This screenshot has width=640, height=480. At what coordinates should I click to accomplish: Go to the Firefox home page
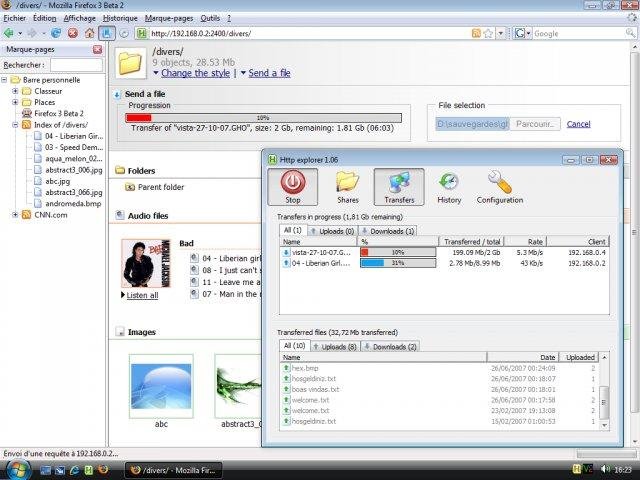click(x=89, y=33)
